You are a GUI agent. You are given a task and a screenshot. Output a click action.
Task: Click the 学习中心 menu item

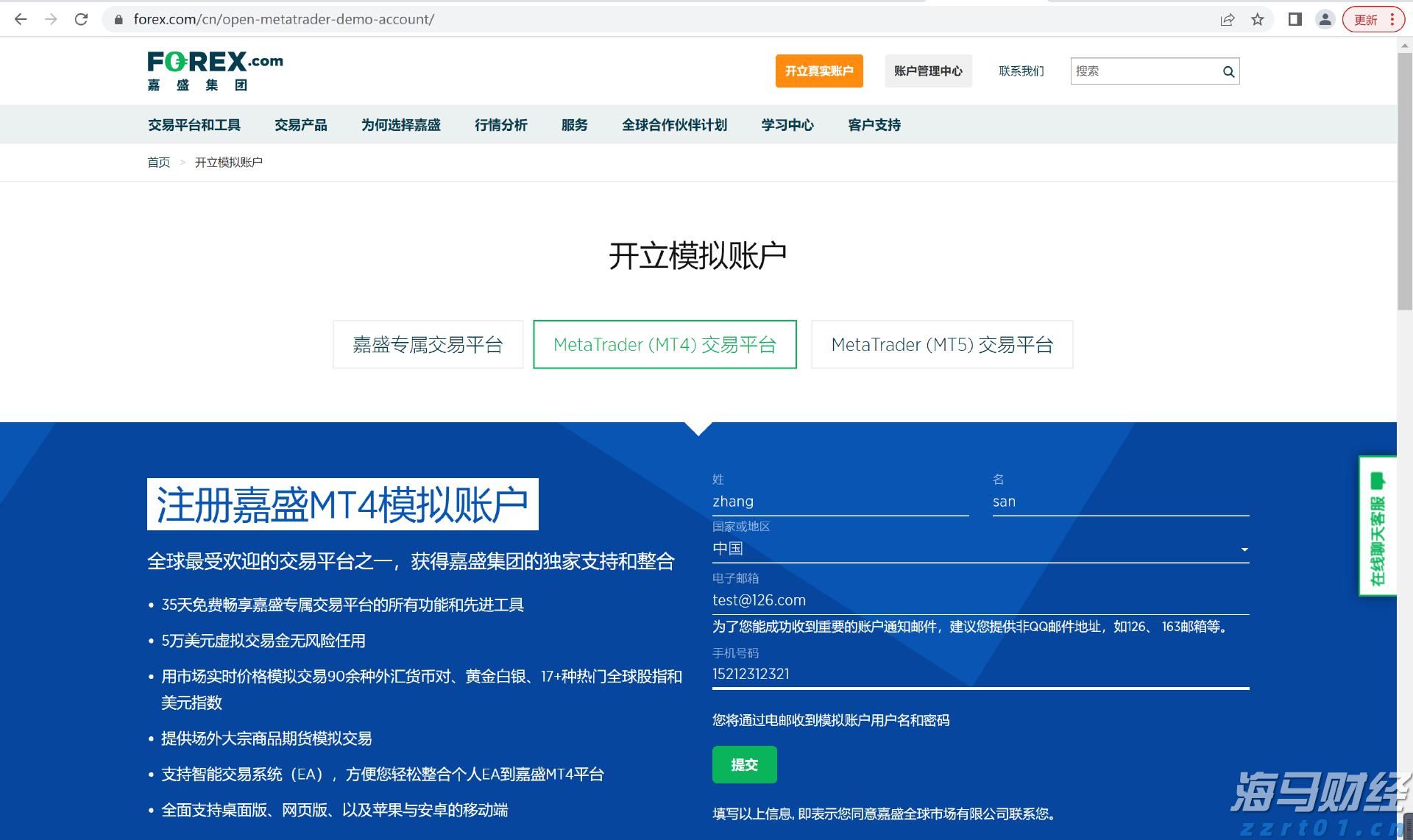click(x=787, y=124)
